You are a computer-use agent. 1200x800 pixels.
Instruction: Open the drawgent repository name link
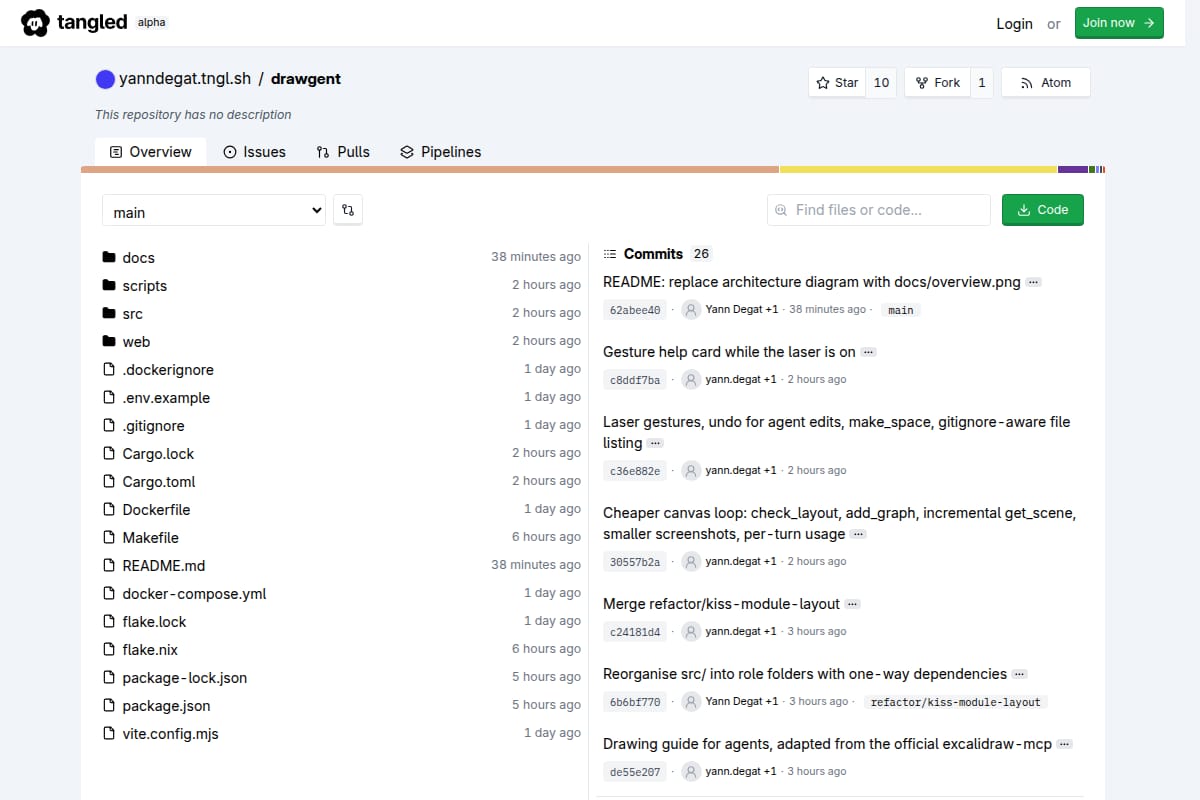[306, 79]
